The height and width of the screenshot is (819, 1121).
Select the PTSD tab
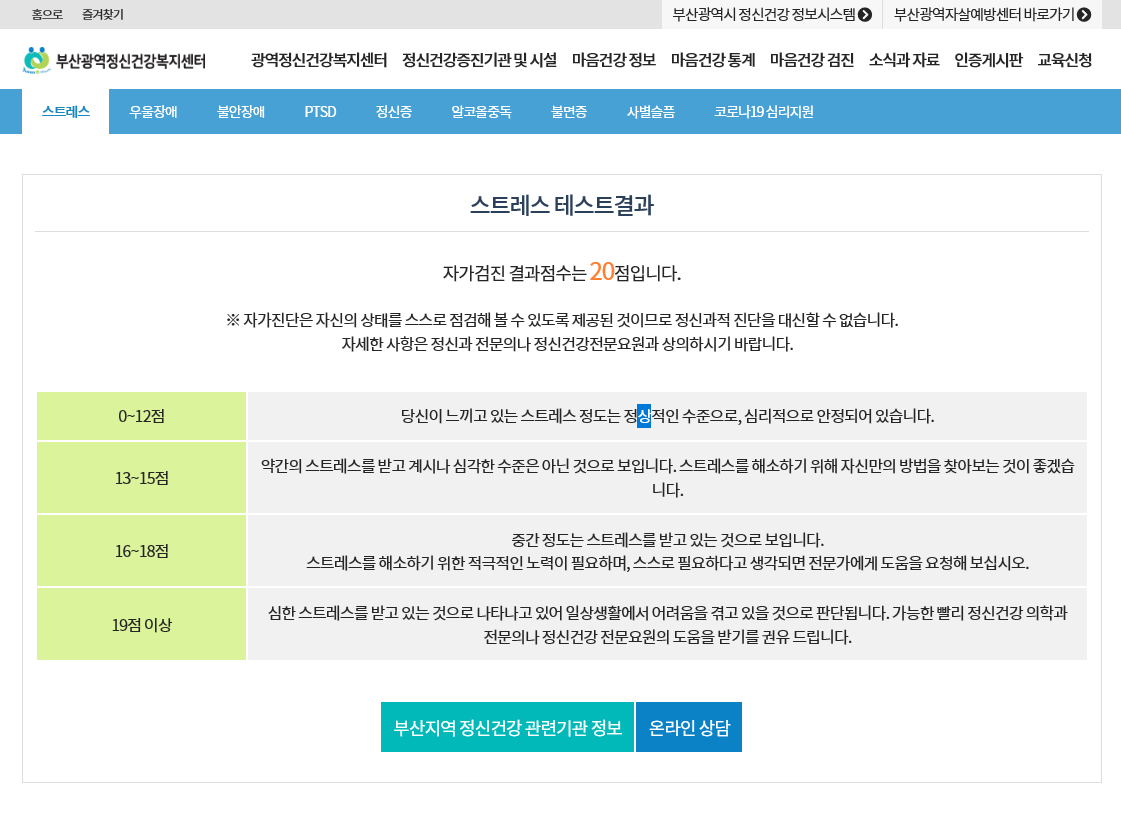[320, 112]
